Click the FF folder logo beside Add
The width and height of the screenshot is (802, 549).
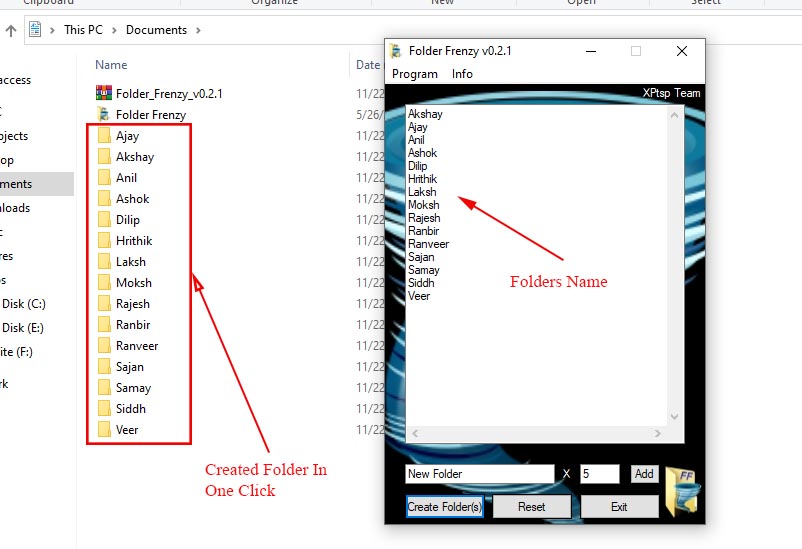coord(683,490)
